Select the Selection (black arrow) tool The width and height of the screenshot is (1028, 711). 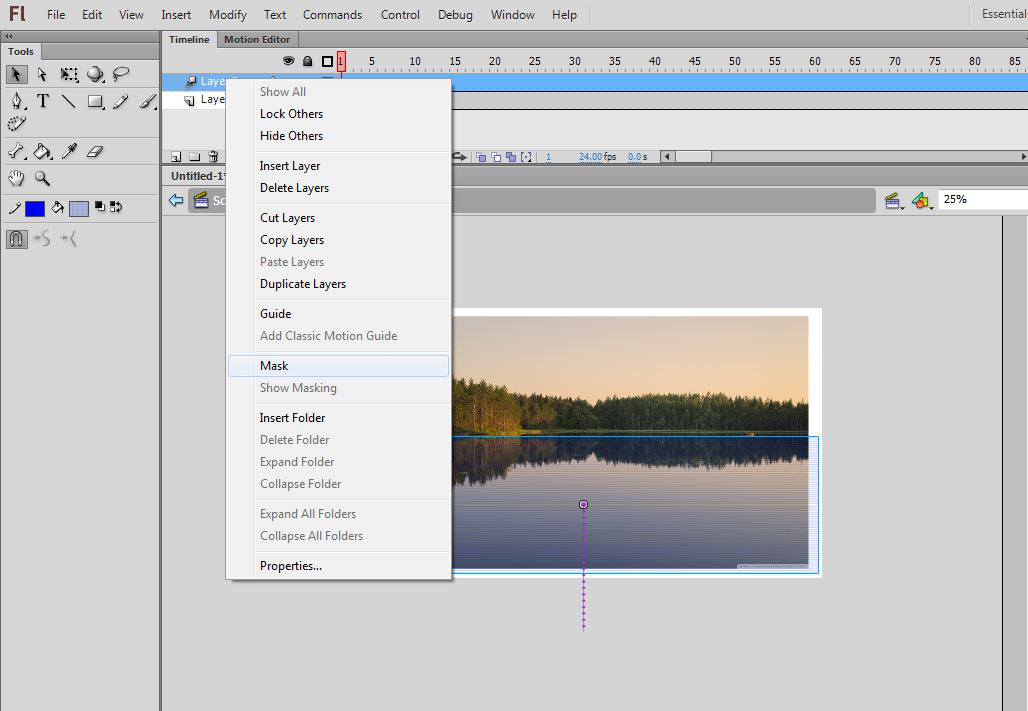click(x=16, y=74)
